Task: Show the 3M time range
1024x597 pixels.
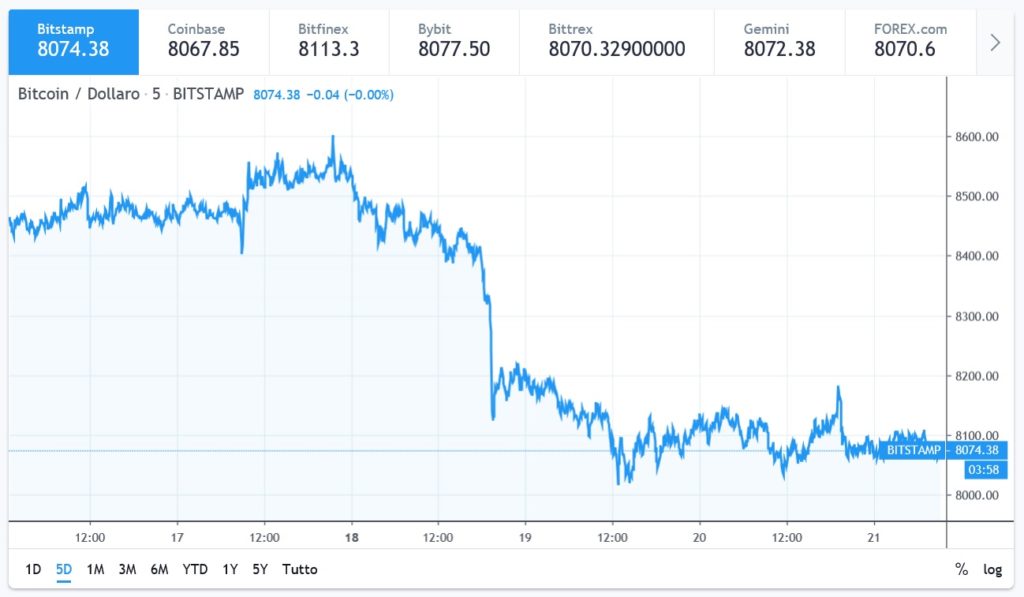Action: coord(127,569)
